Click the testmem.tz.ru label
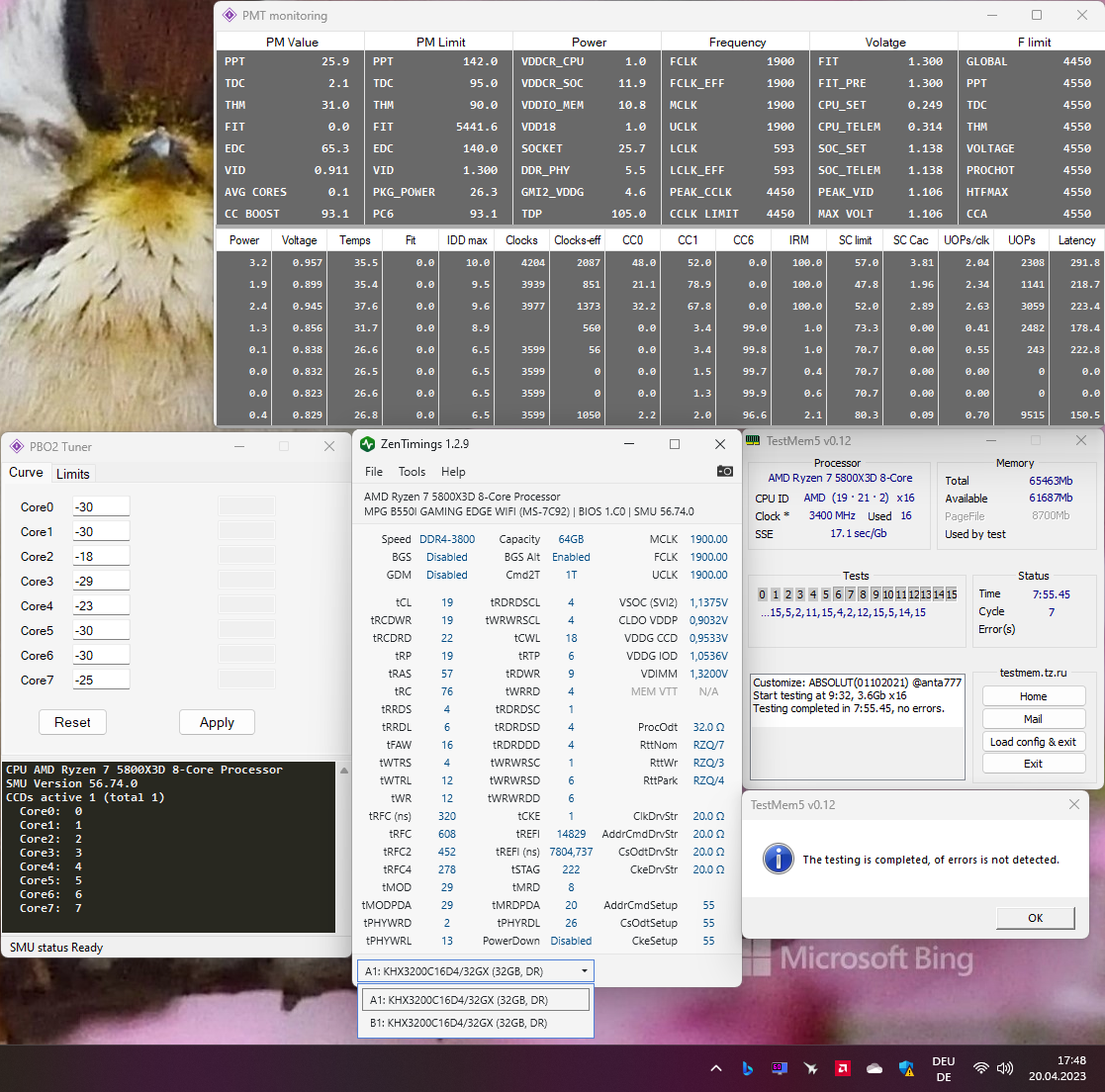This screenshot has width=1105, height=1092. [x=1033, y=673]
